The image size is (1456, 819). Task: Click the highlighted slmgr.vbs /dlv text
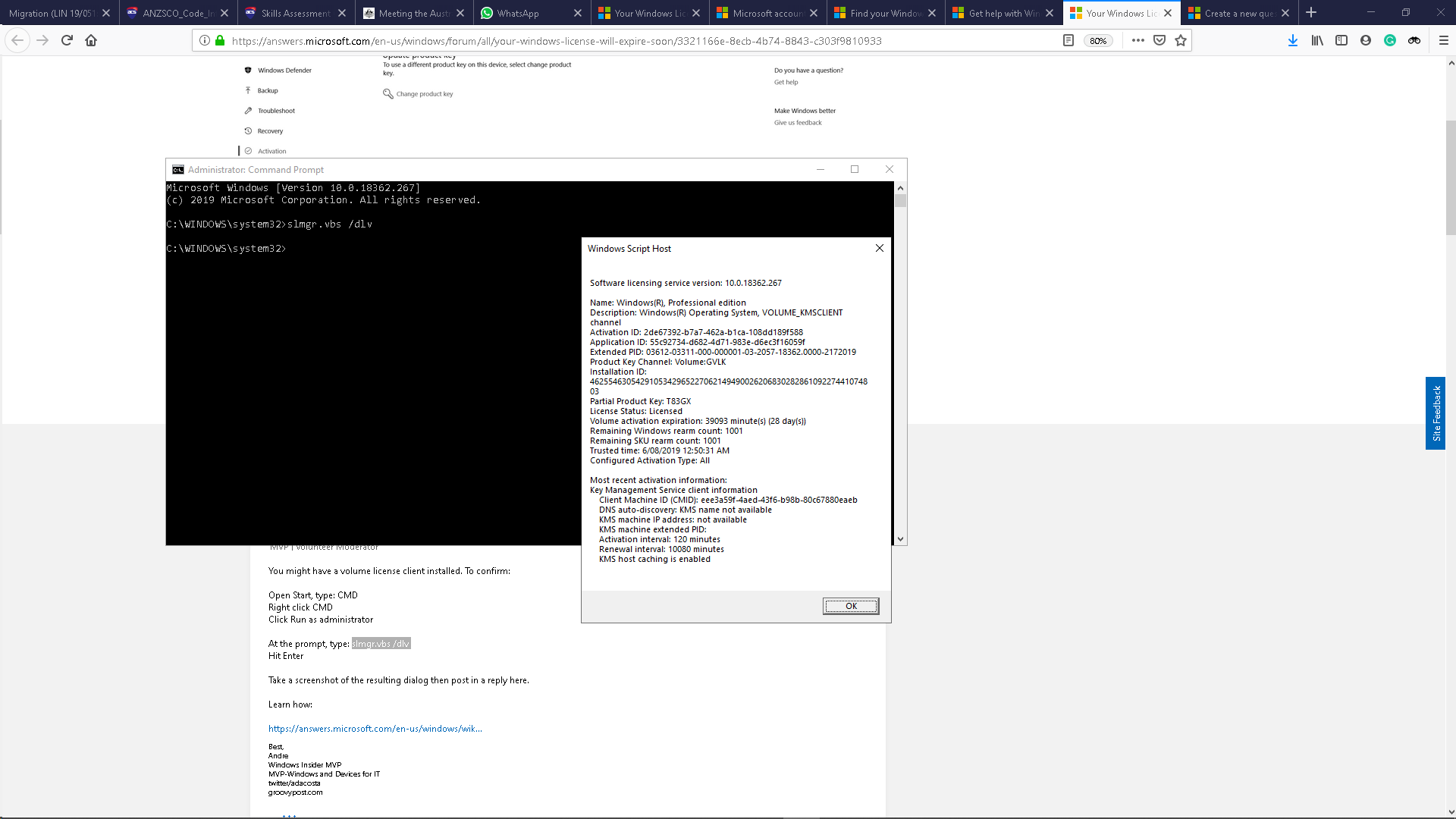point(381,644)
